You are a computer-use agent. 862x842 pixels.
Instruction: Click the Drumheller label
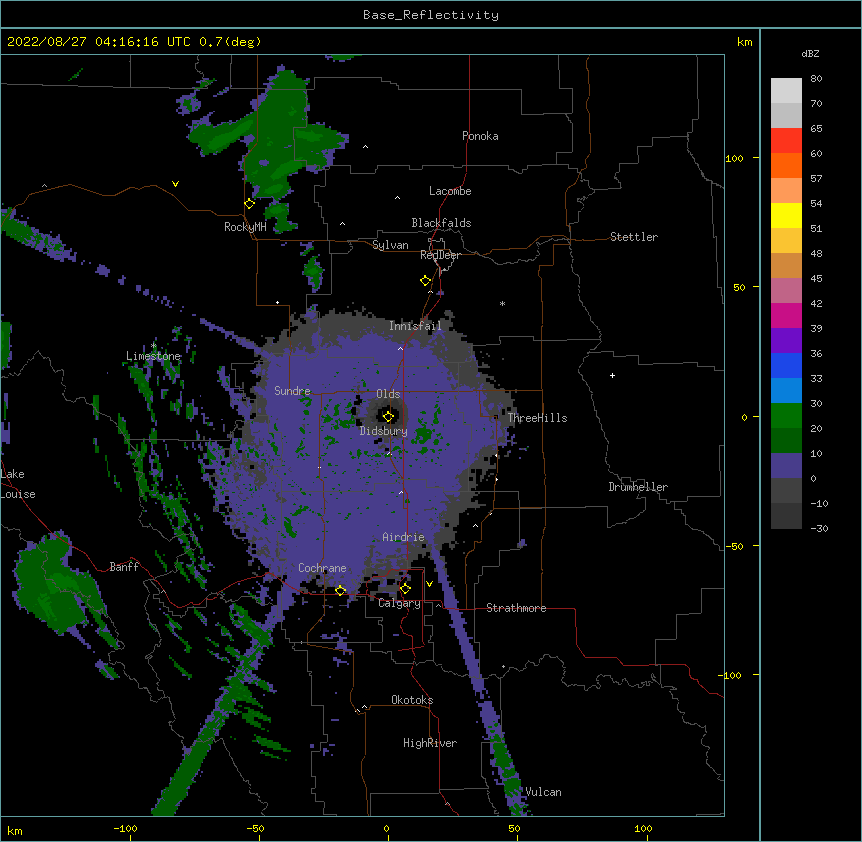(x=638, y=487)
